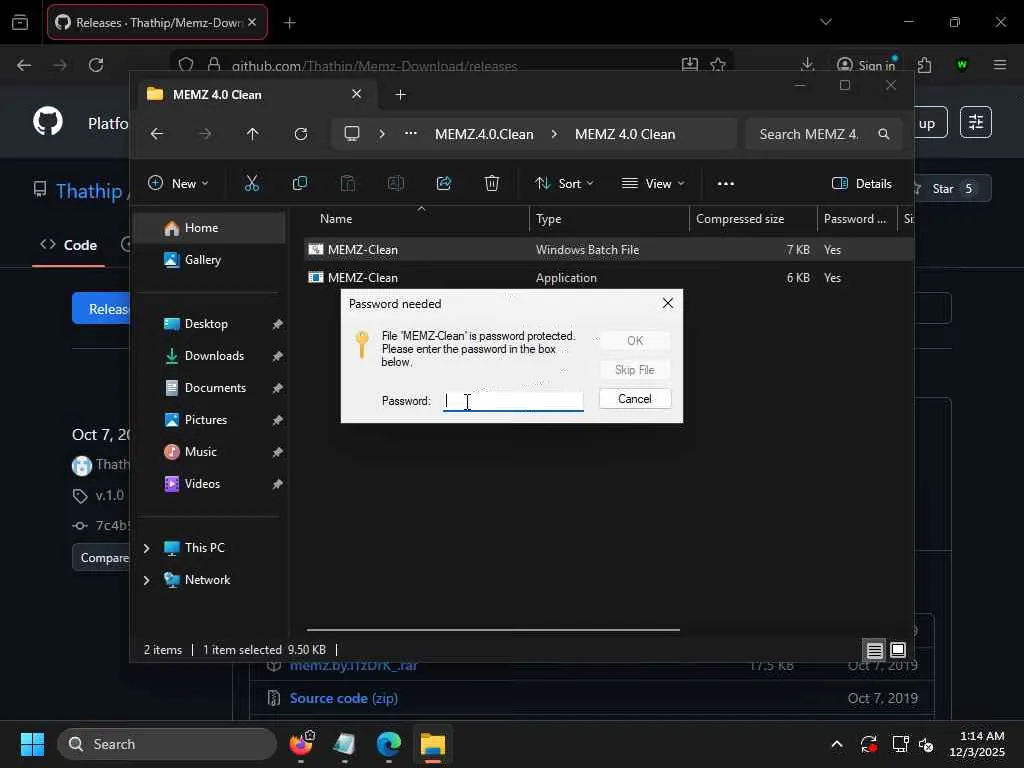Sort by the Type column header
This screenshot has width=1024, height=768.
609,219
